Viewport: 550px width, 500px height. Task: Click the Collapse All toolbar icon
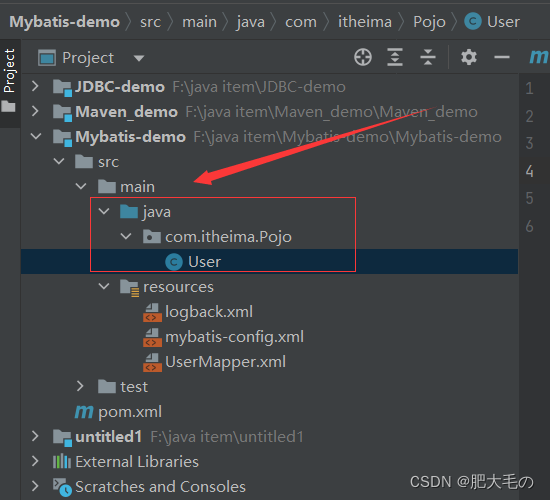[428, 57]
